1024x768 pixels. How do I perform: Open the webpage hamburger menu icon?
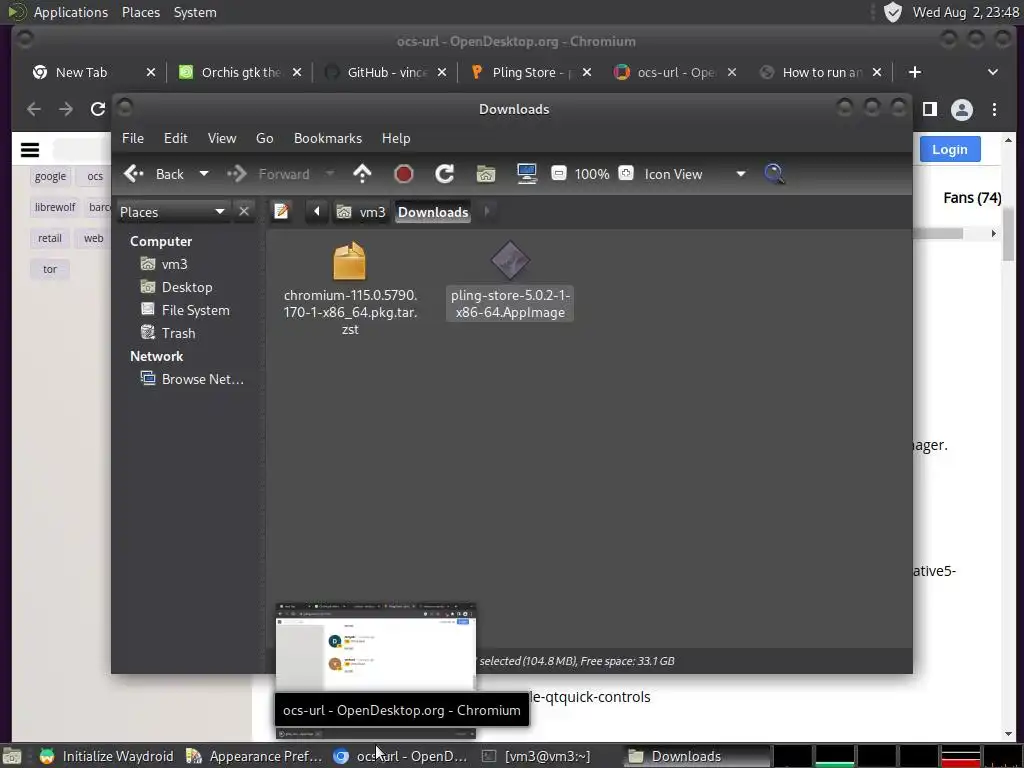(30, 150)
